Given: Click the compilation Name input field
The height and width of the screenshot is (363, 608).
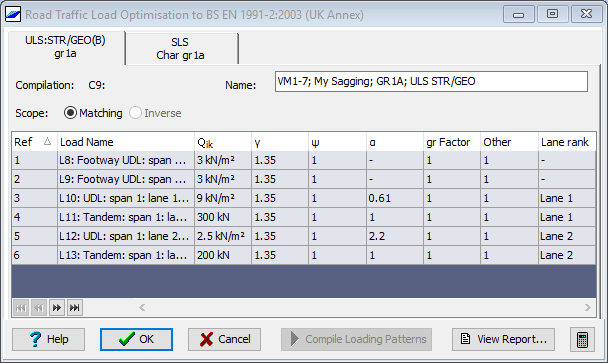Looking at the screenshot, I should point(431,81).
